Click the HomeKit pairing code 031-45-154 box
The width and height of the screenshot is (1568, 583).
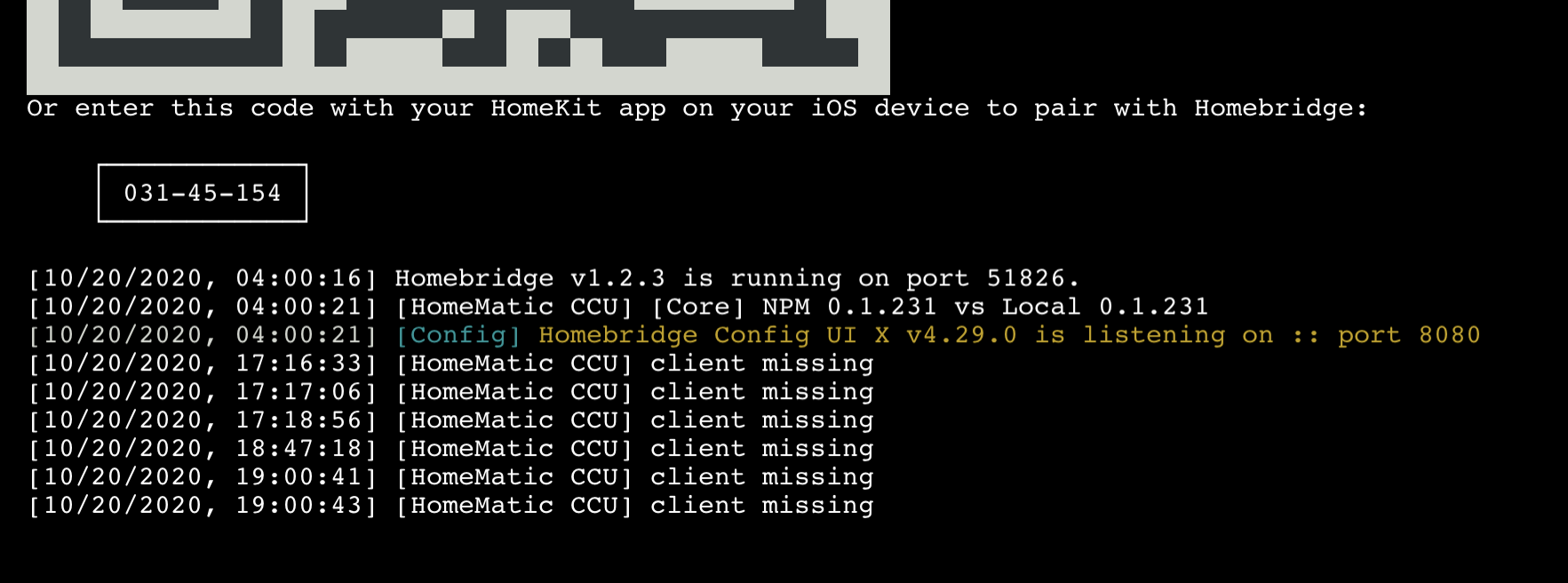point(203,193)
